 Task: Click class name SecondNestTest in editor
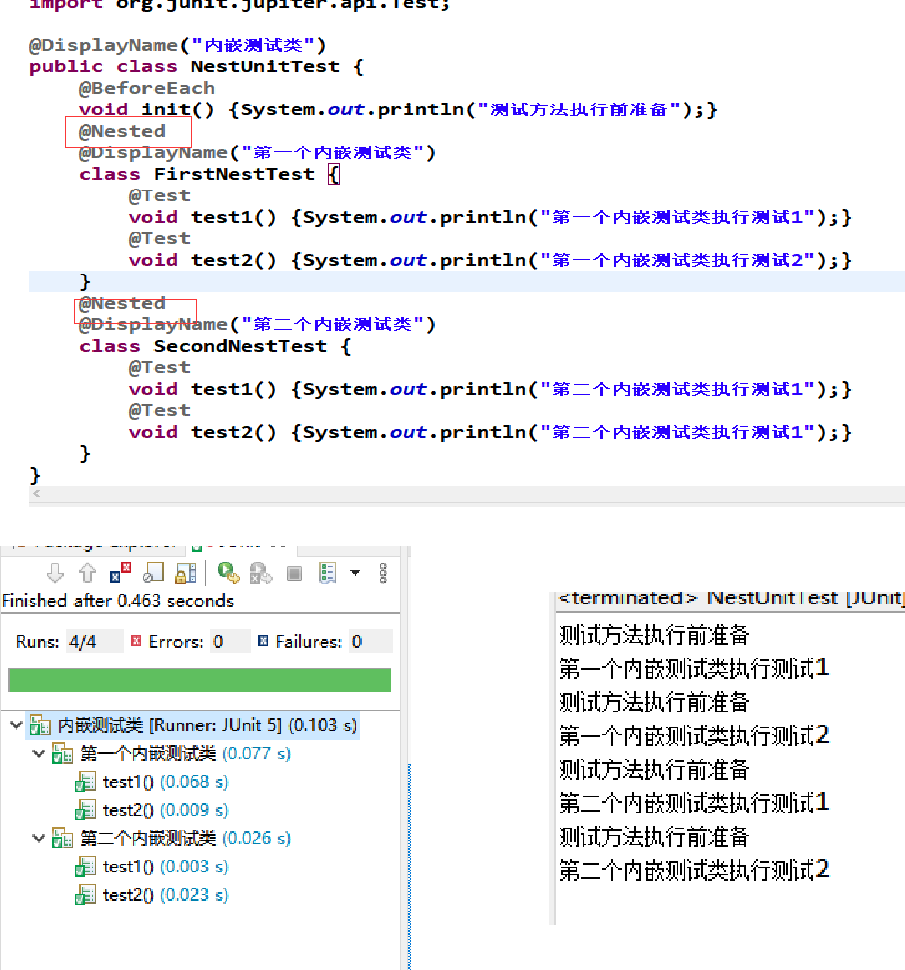click(x=240, y=346)
